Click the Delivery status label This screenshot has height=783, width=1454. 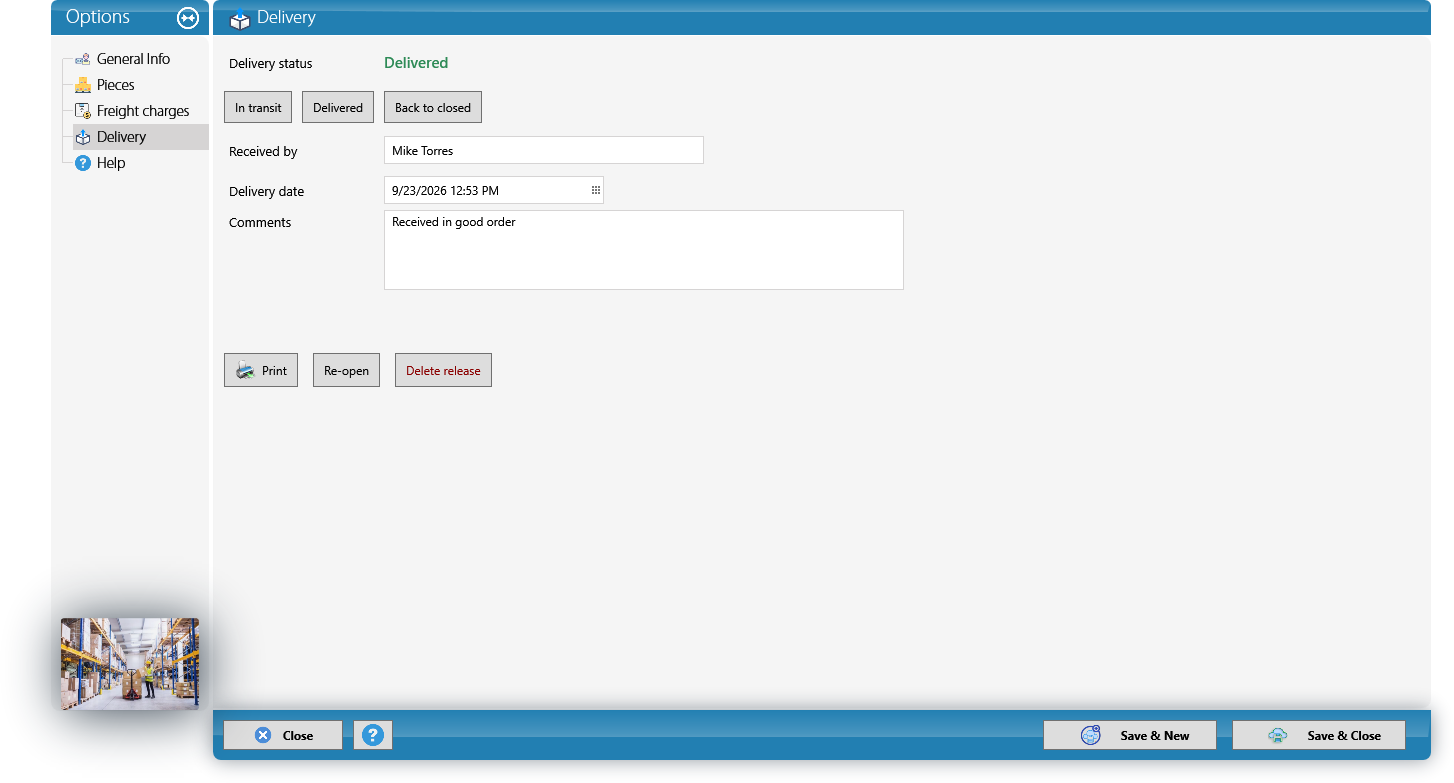pos(271,63)
